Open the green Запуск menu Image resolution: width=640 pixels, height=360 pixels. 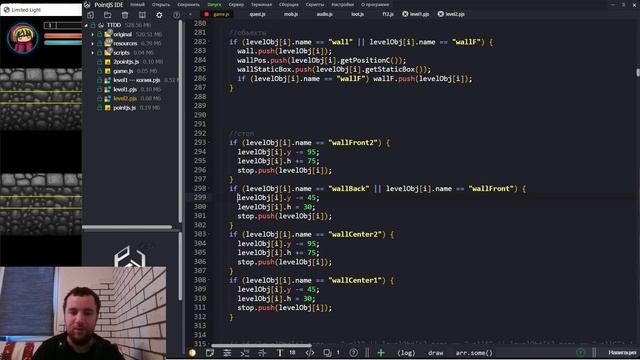(214, 4)
